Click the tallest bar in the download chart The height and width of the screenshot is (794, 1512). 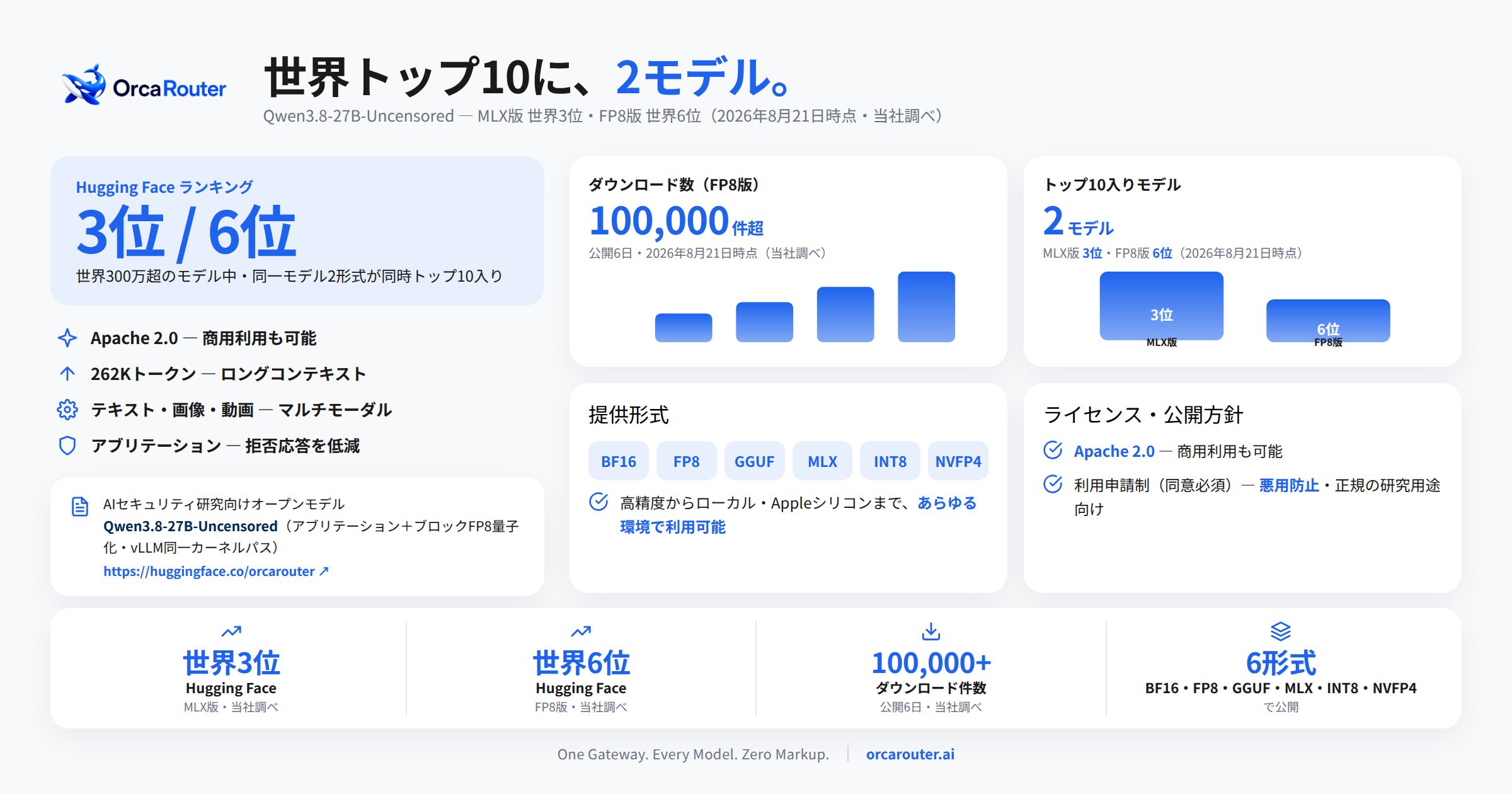[926, 307]
